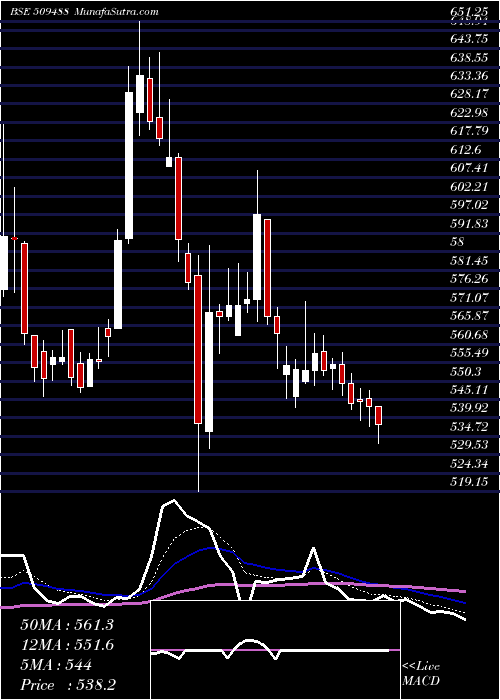Click the 597.02 price axis label
The width and height of the screenshot is (500, 700).
469,205
